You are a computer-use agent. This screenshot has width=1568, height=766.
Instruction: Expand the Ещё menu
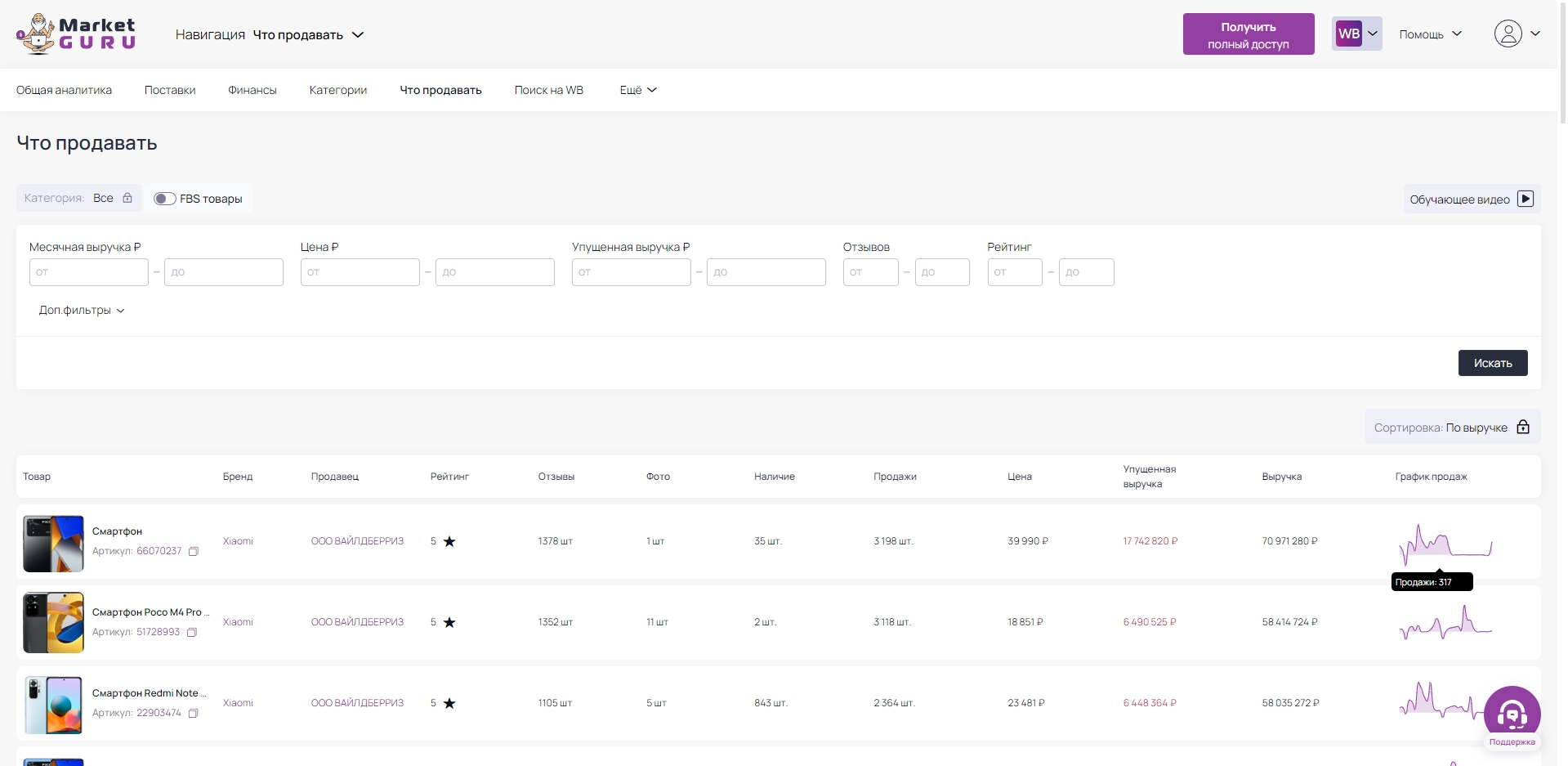click(x=638, y=90)
